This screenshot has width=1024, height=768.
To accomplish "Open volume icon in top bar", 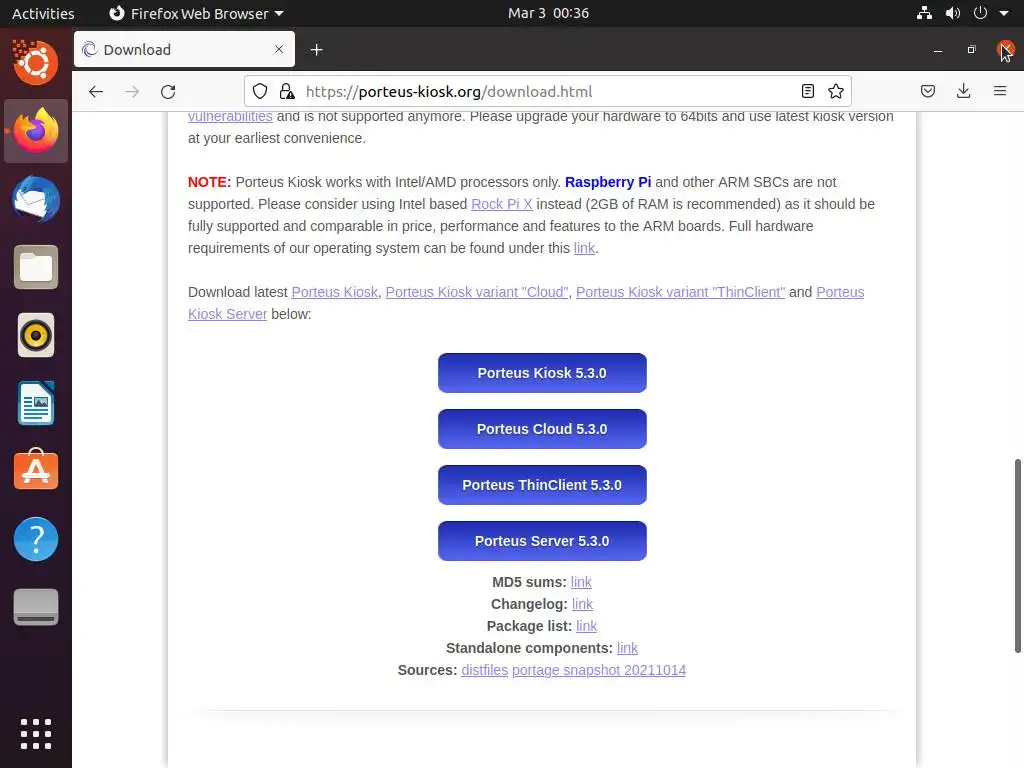I will [953, 13].
